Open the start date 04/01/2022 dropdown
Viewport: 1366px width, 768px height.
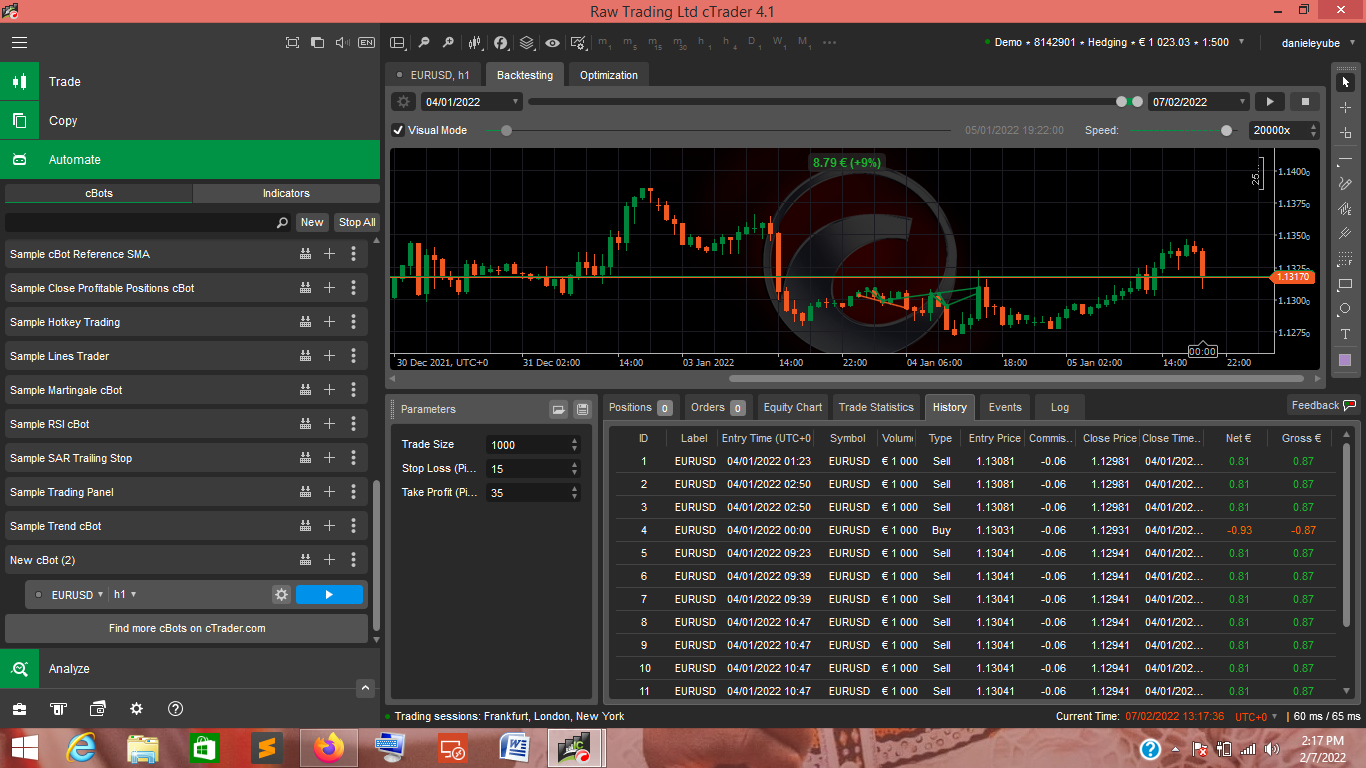tap(472, 102)
